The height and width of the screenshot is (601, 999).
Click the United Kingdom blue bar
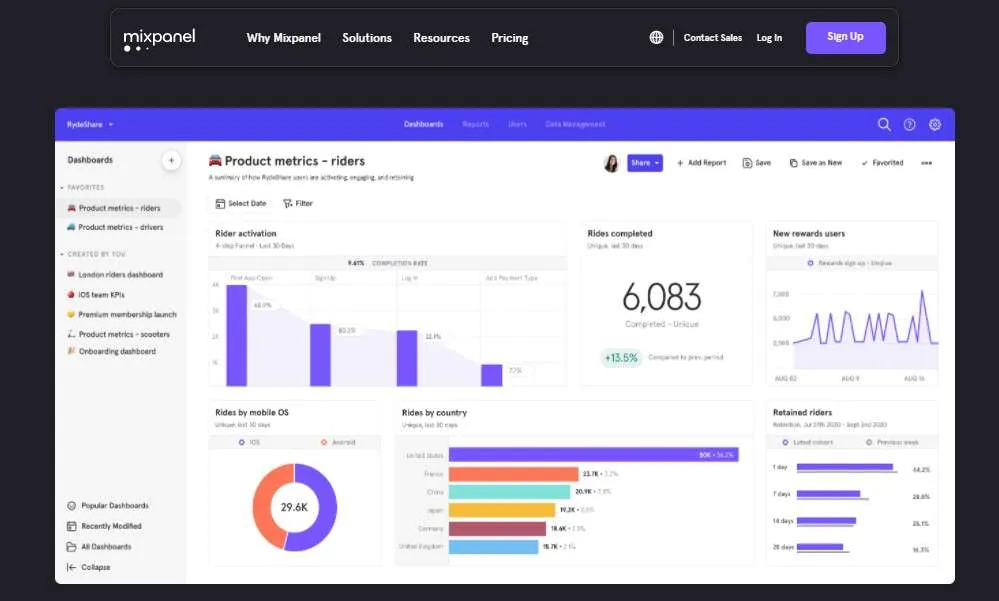[x=494, y=547]
